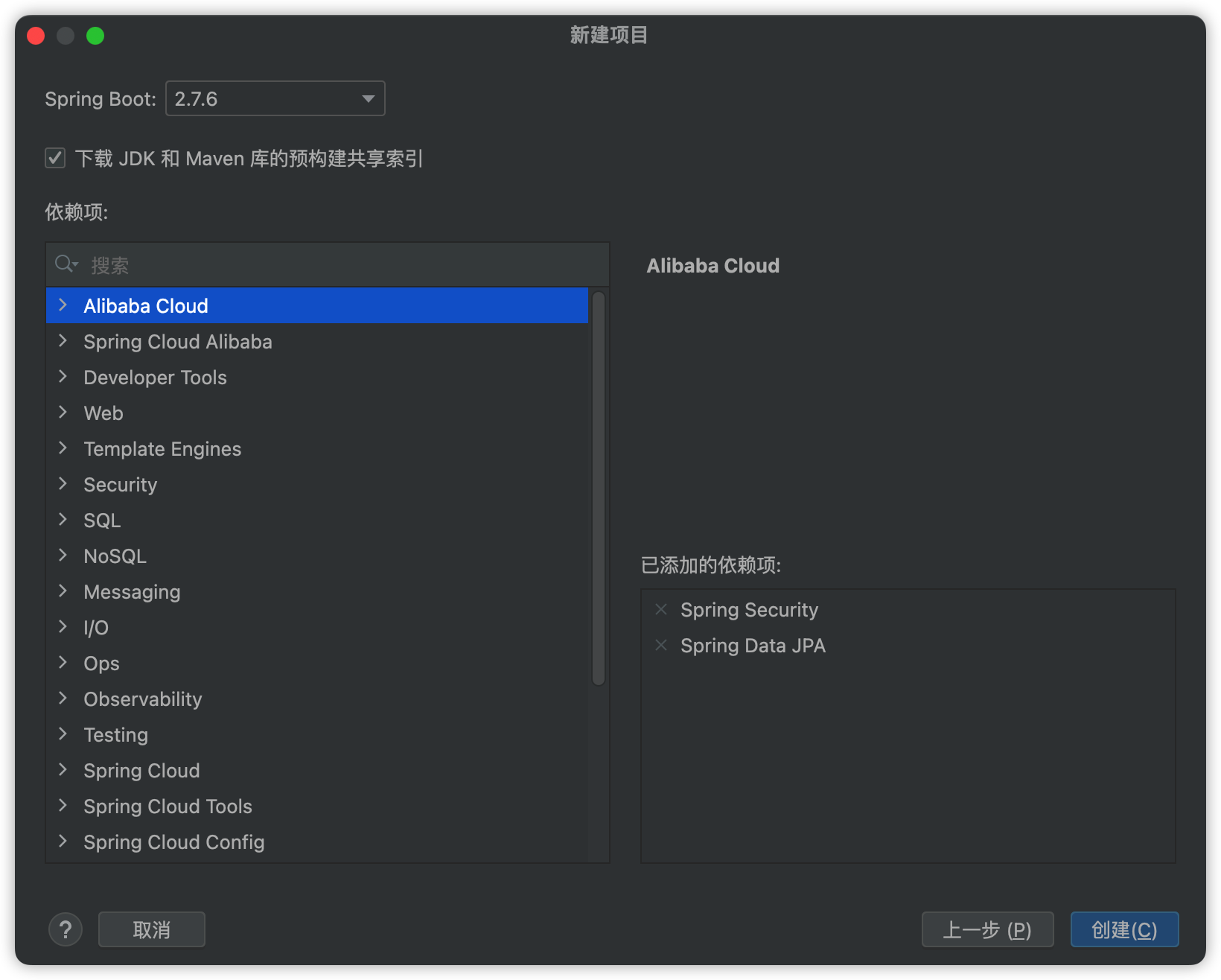
Task: Select the SQL row
Action: click(317, 520)
